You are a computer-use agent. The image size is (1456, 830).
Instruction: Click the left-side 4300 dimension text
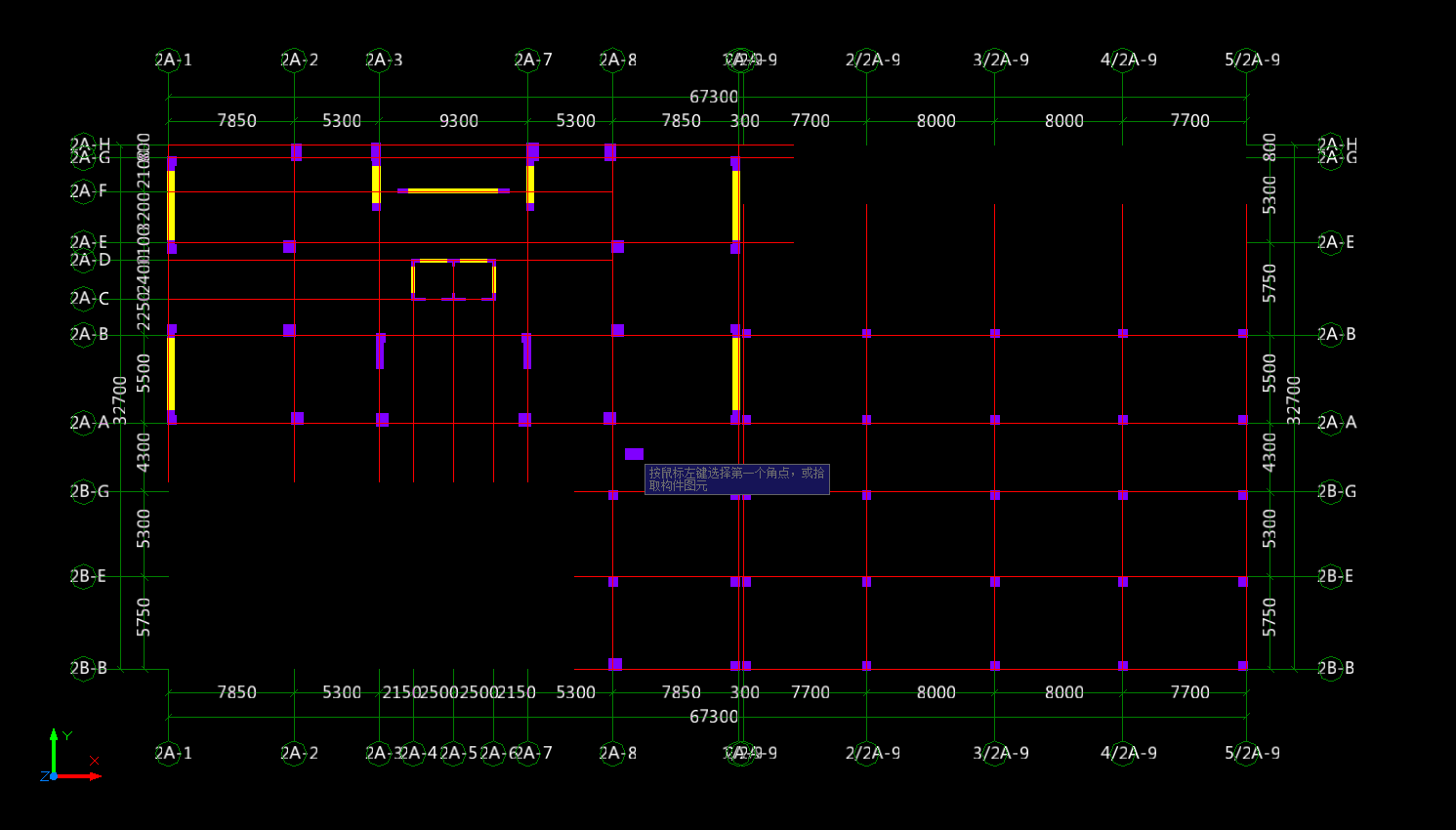click(144, 452)
